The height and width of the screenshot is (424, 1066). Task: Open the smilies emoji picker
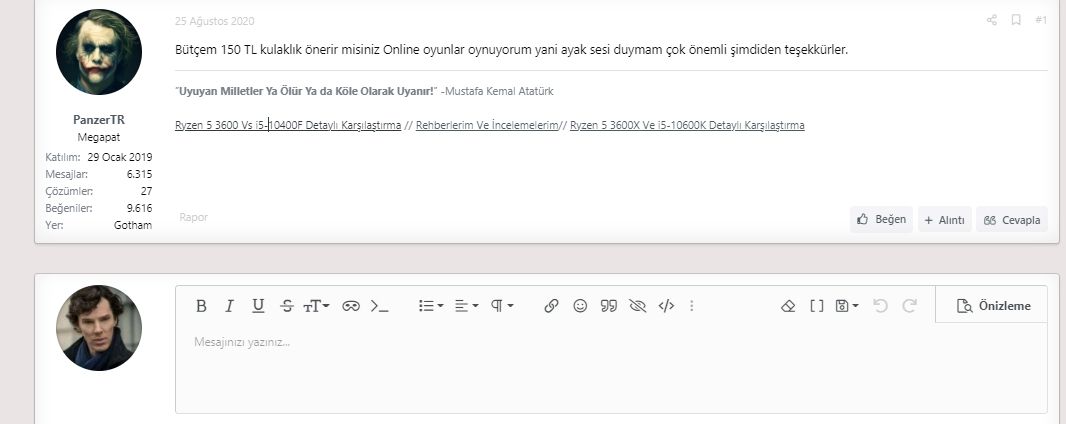(580, 306)
